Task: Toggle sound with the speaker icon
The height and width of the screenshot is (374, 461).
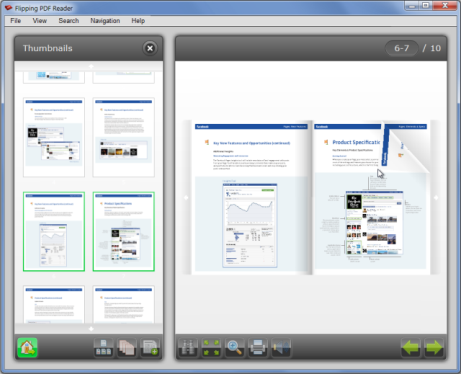Action: (x=281, y=348)
